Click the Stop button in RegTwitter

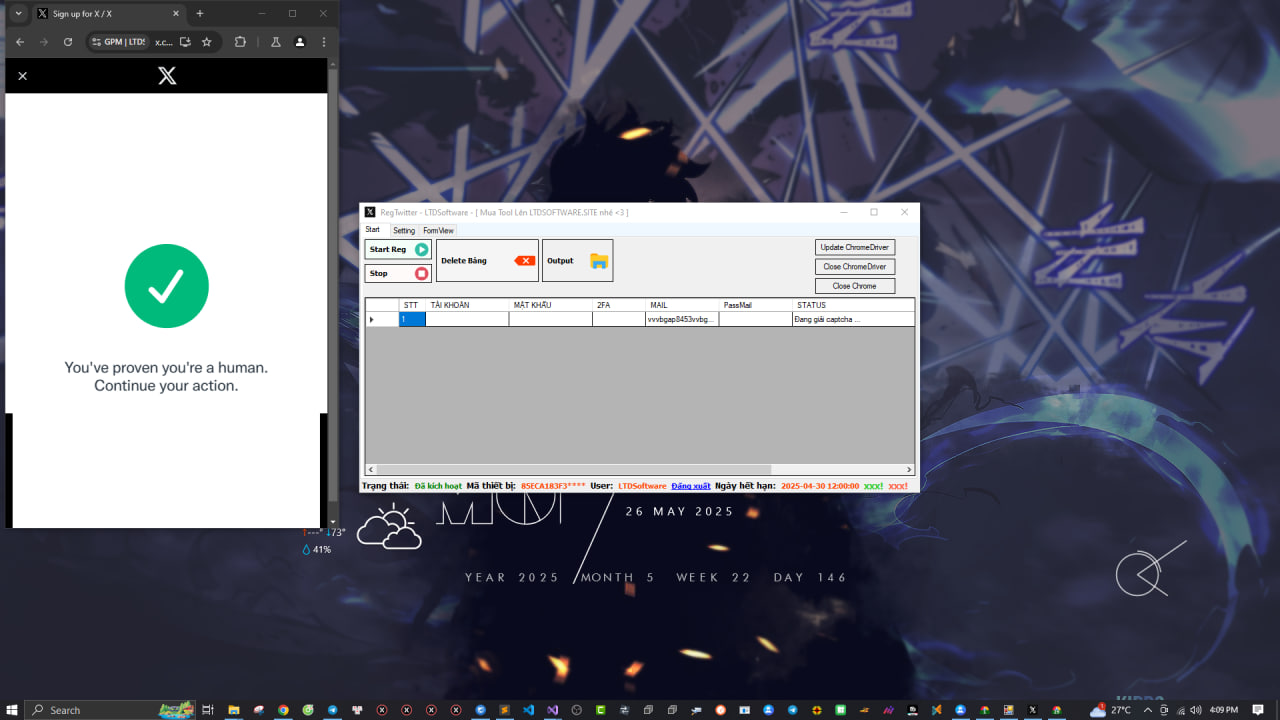point(398,273)
